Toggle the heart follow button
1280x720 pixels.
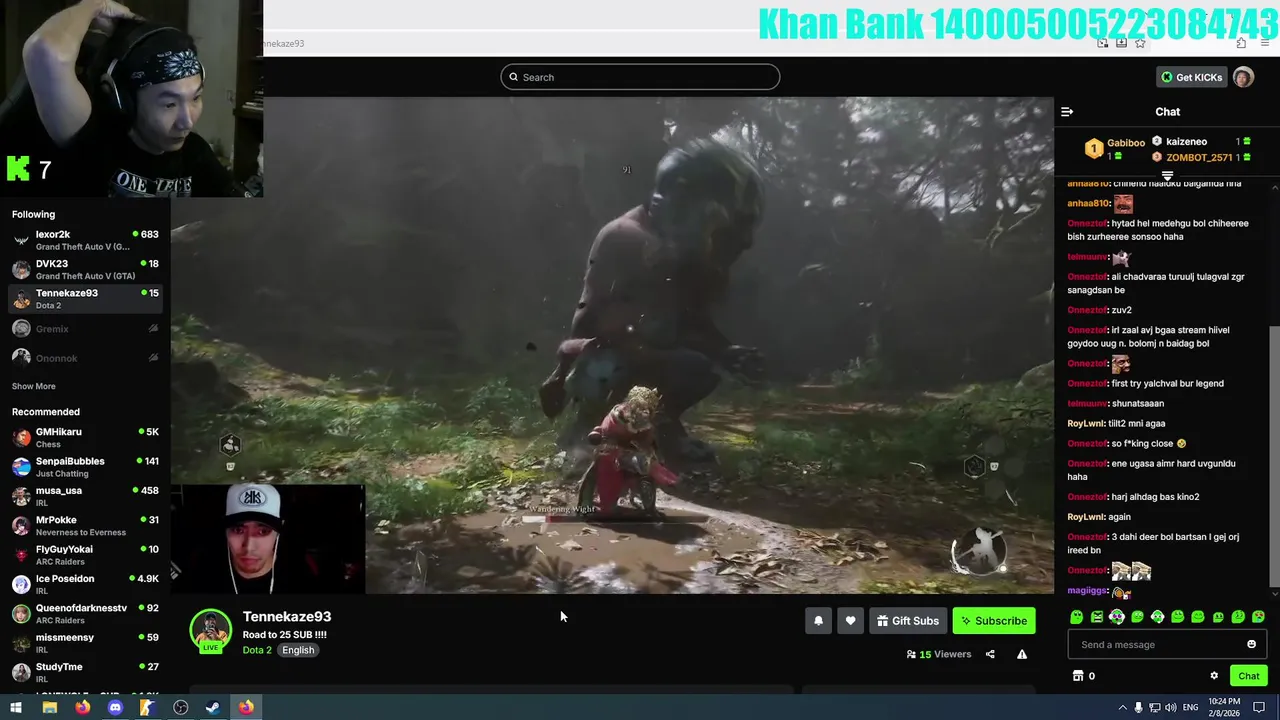(850, 621)
